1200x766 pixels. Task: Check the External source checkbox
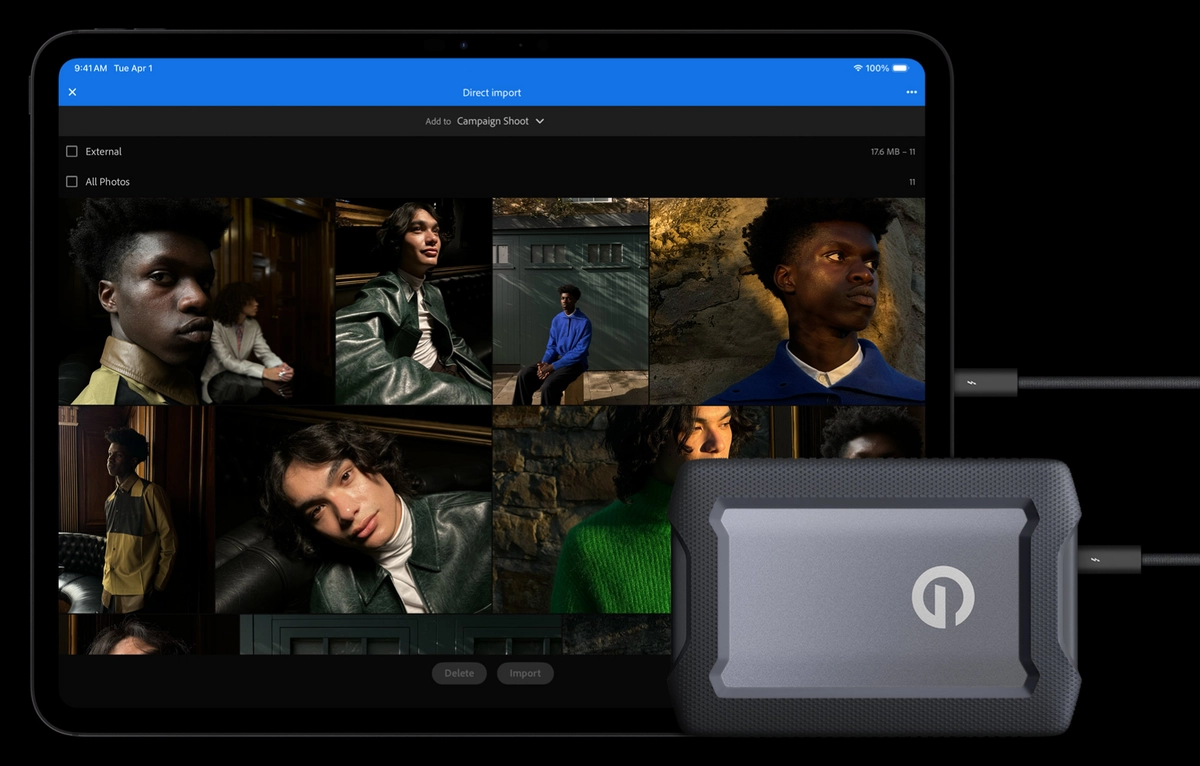[71, 151]
